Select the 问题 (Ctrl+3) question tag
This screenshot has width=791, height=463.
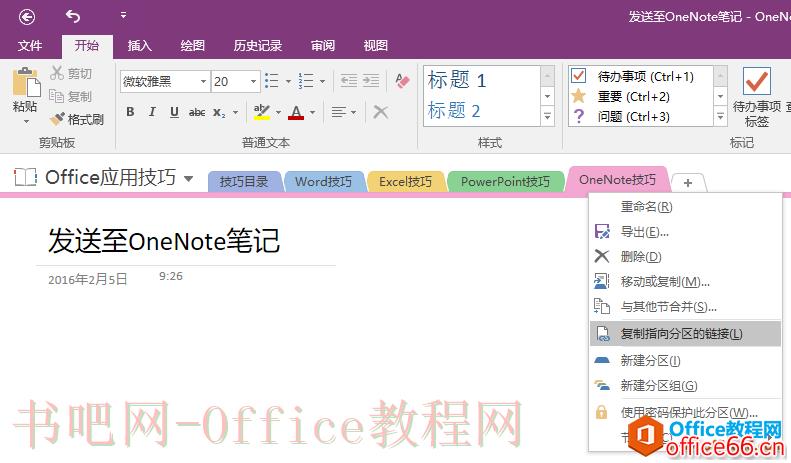[x=633, y=117]
